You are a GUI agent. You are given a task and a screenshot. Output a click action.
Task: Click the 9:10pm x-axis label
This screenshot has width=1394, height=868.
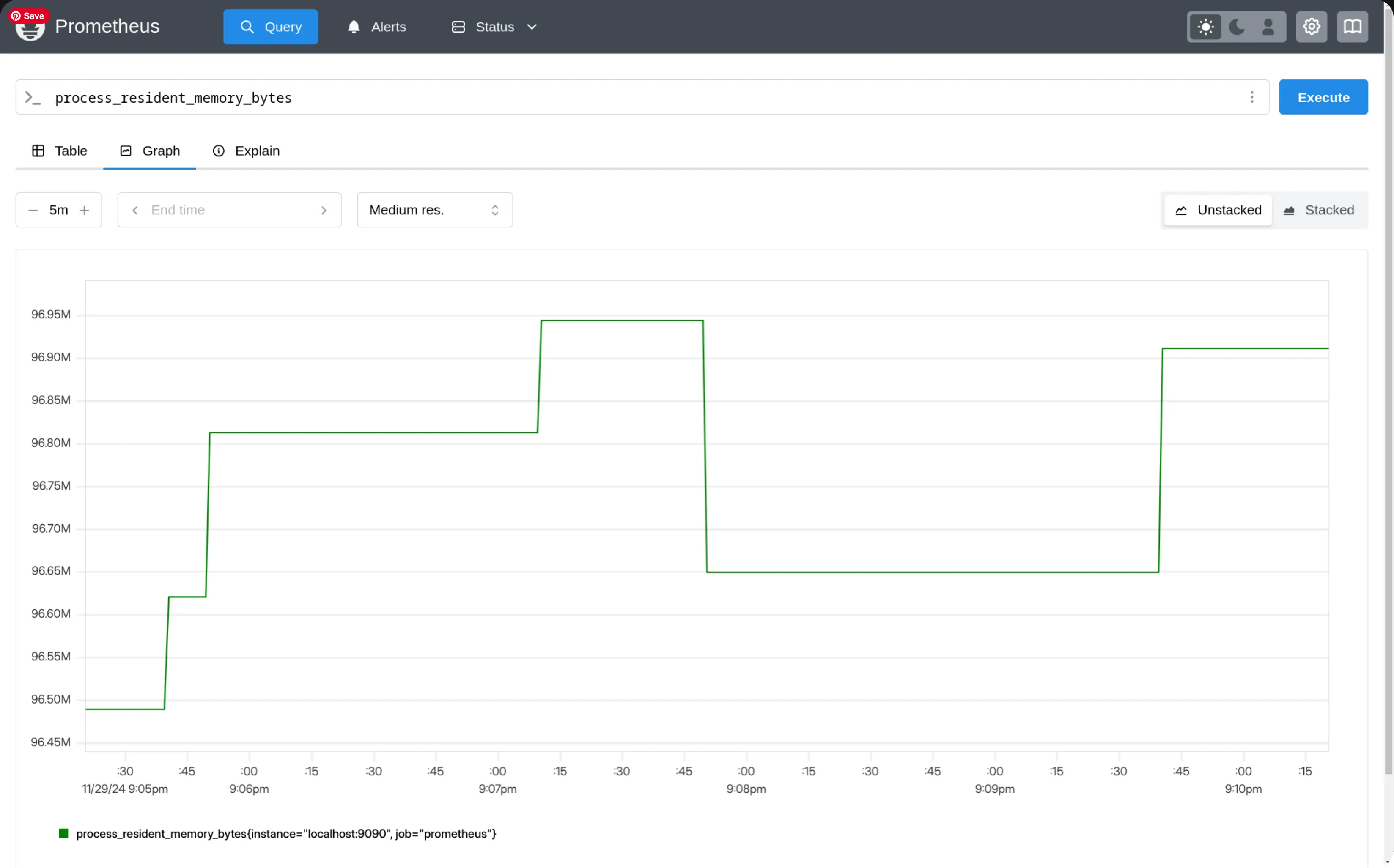pyautogui.click(x=1243, y=789)
